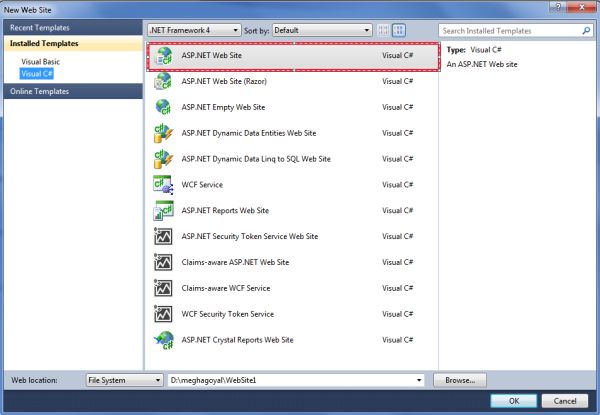This screenshot has width=600, height=415.
Task: Open the Sort by Default dropdown
Action: click(322, 30)
